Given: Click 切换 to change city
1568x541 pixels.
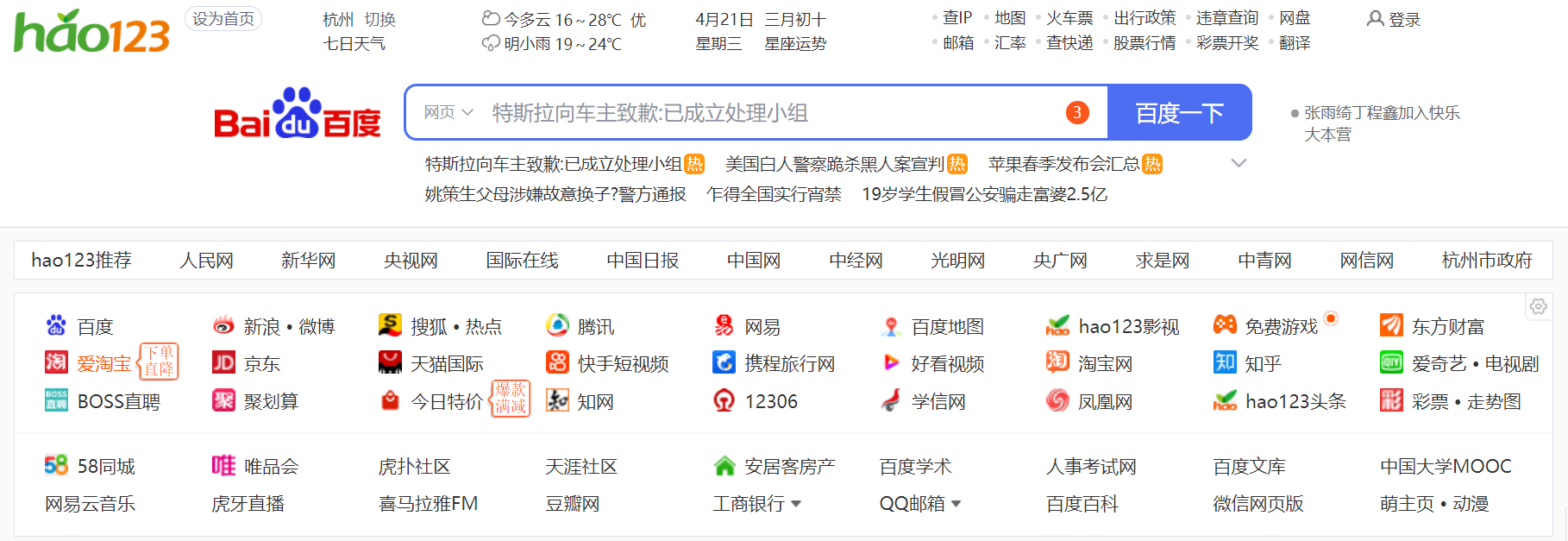Looking at the screenshot, I should tap(379, 19).
